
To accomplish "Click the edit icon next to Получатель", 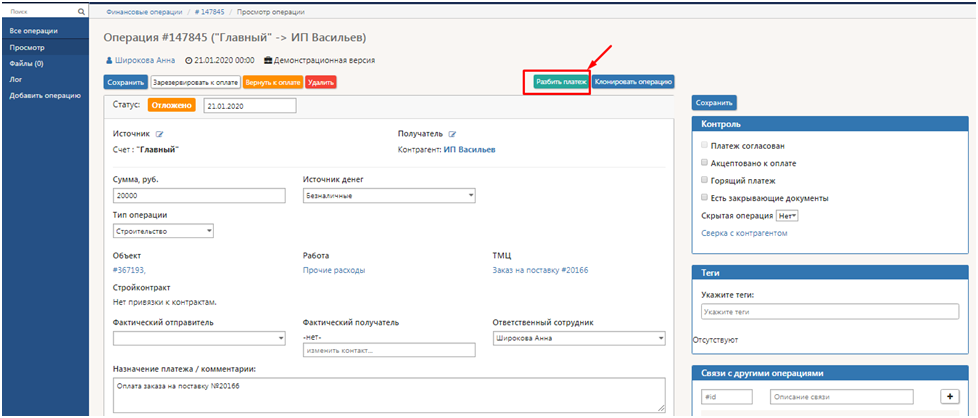I will tap(452, 133).
